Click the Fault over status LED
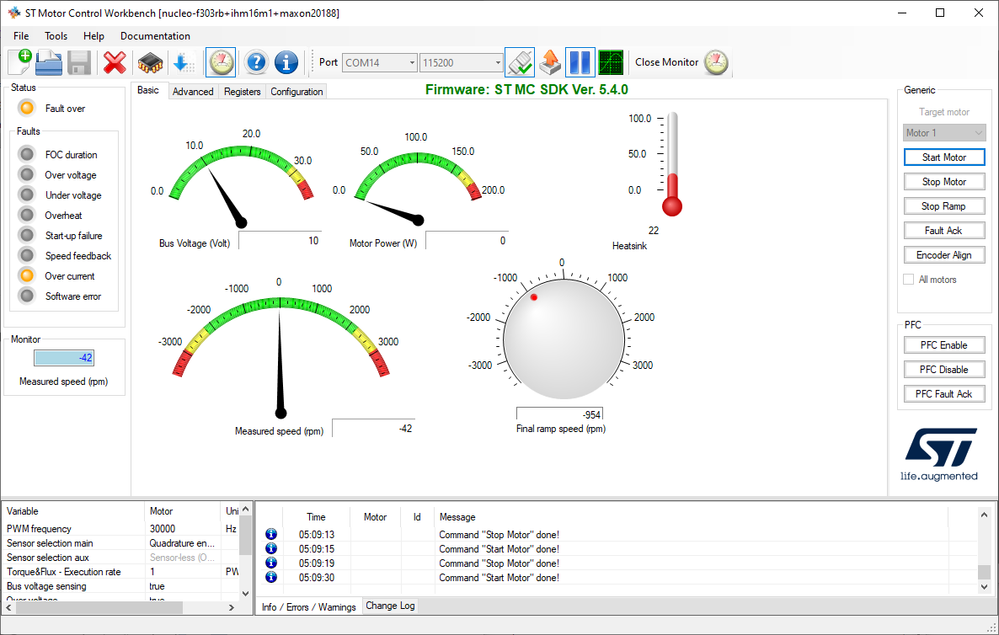Viewport: 999px width, 635px height. tap(27, 108)
